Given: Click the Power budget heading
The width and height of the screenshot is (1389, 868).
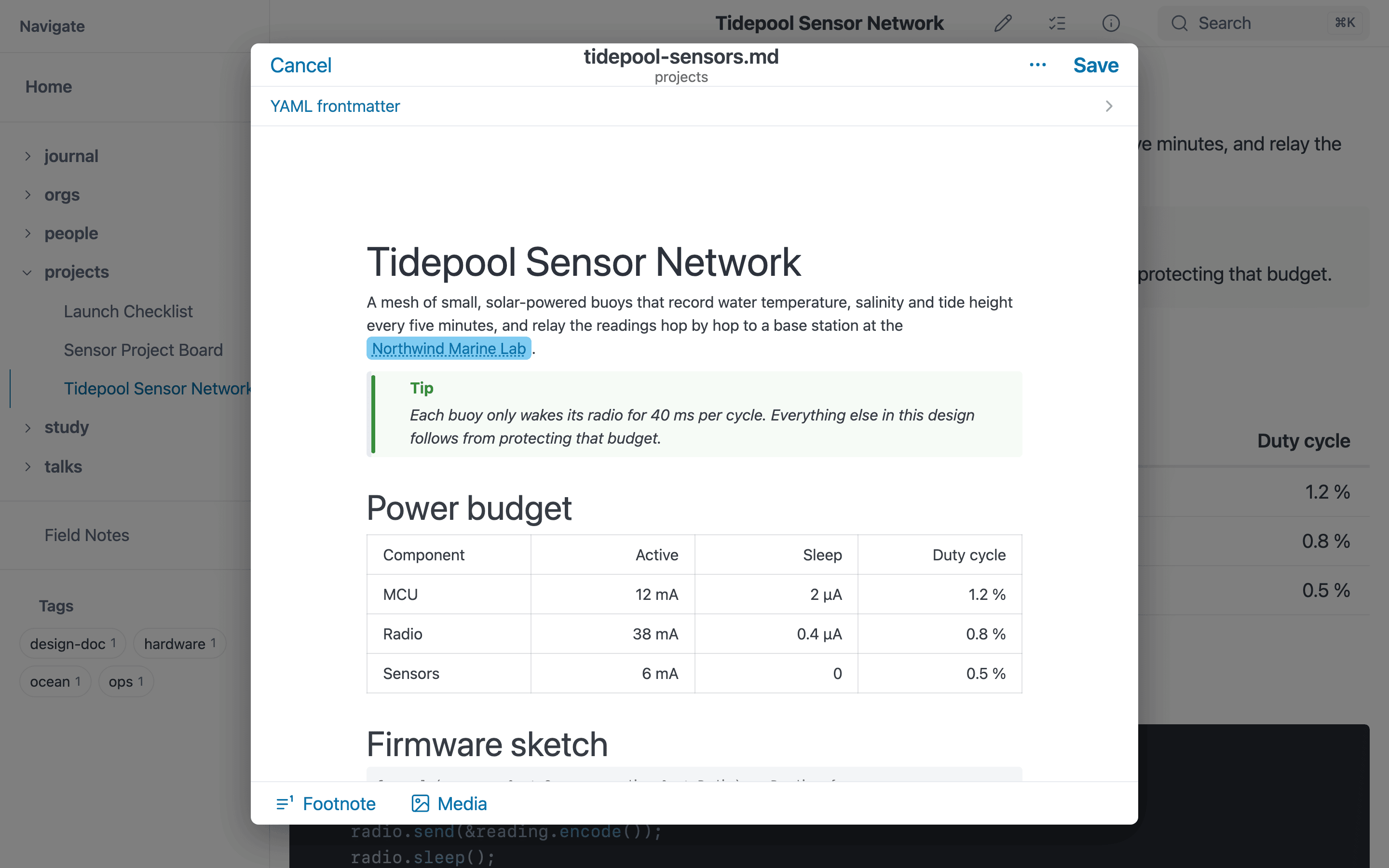Looking at the screenshot, I should click(469, 508).
